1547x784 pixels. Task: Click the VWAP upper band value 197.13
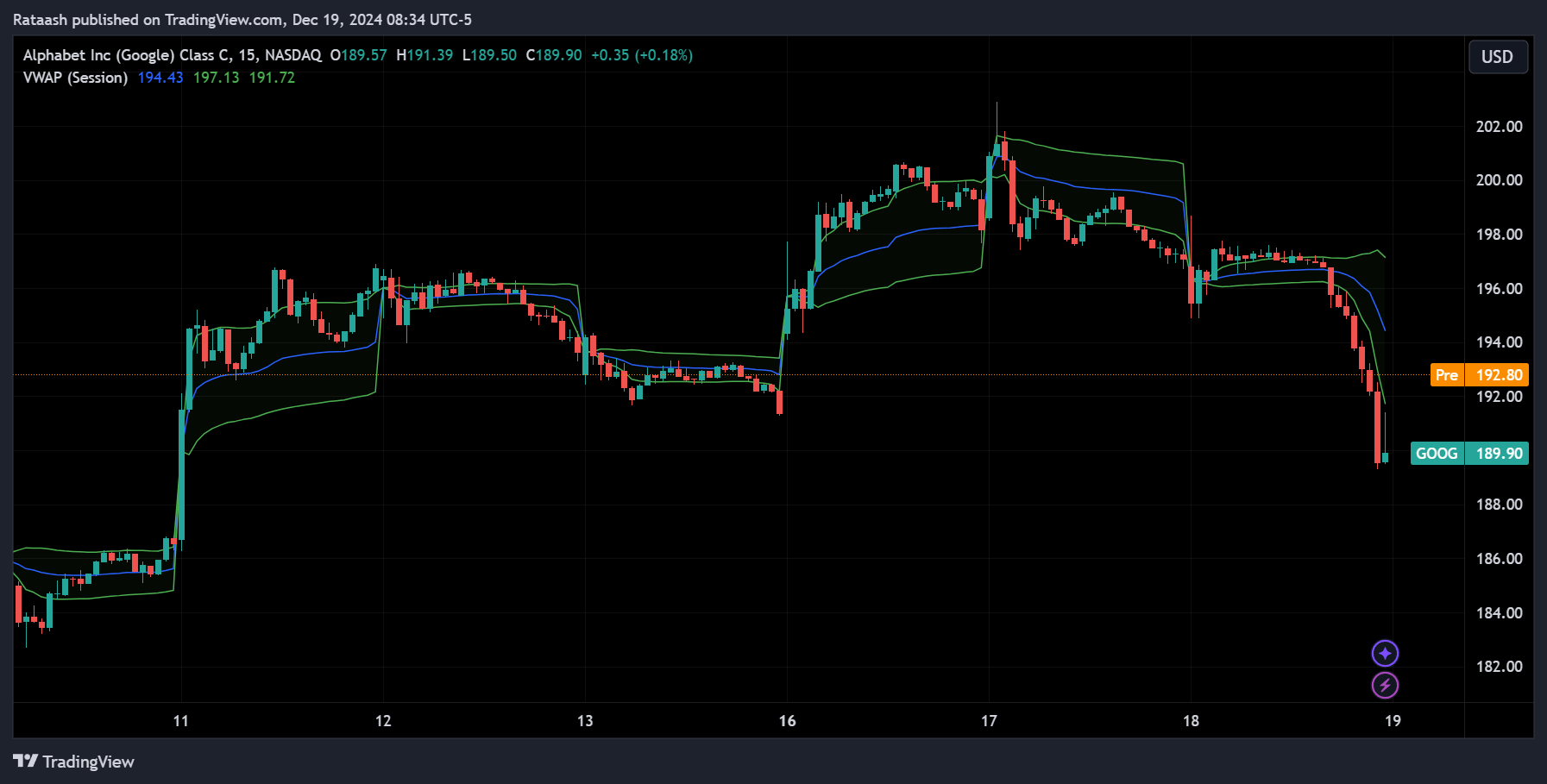click(x=216, y=78)
